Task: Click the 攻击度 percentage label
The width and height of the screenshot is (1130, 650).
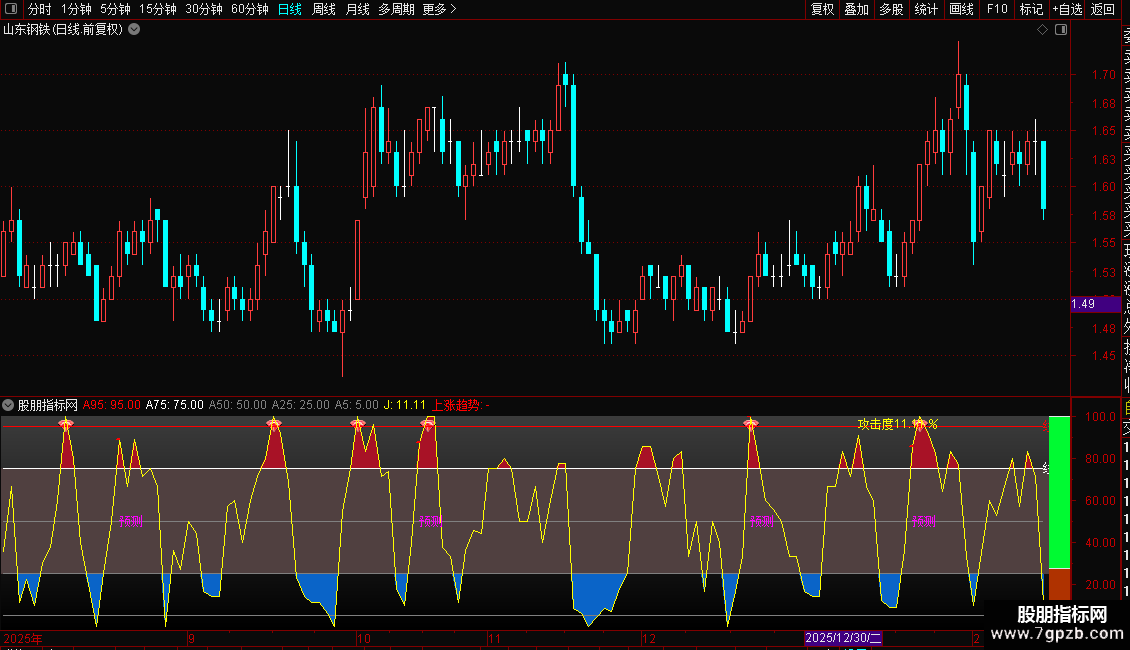Action: pyautogui.click(x=897, y=424)
